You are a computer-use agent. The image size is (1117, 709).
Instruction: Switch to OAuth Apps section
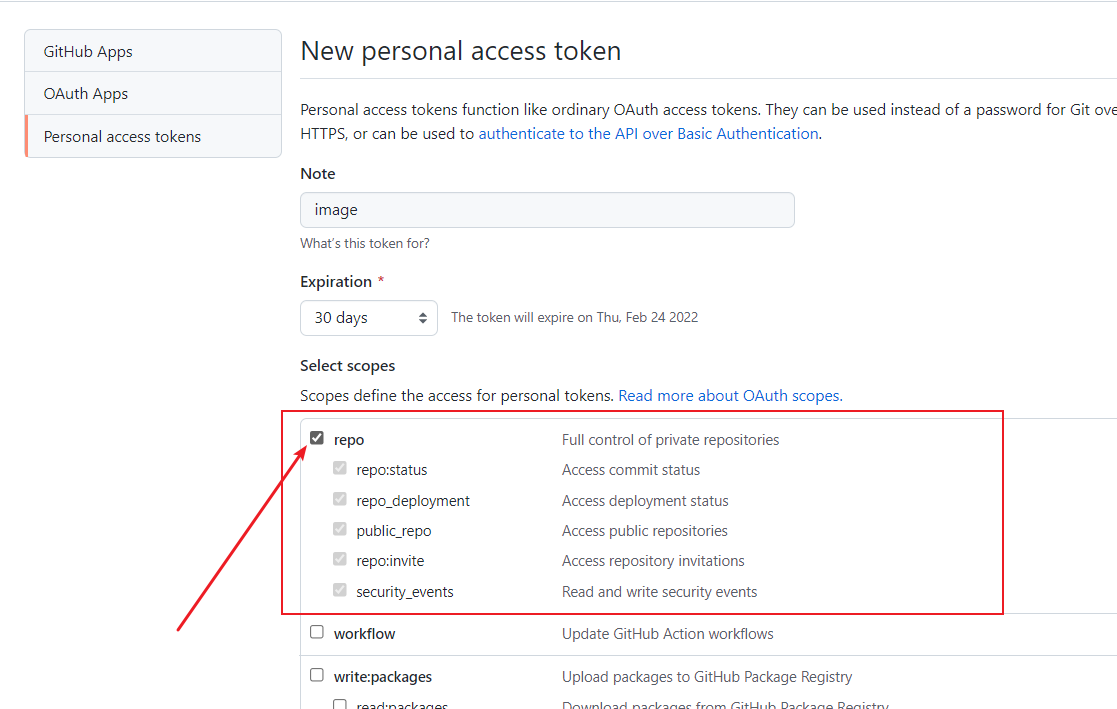(85, 93)
